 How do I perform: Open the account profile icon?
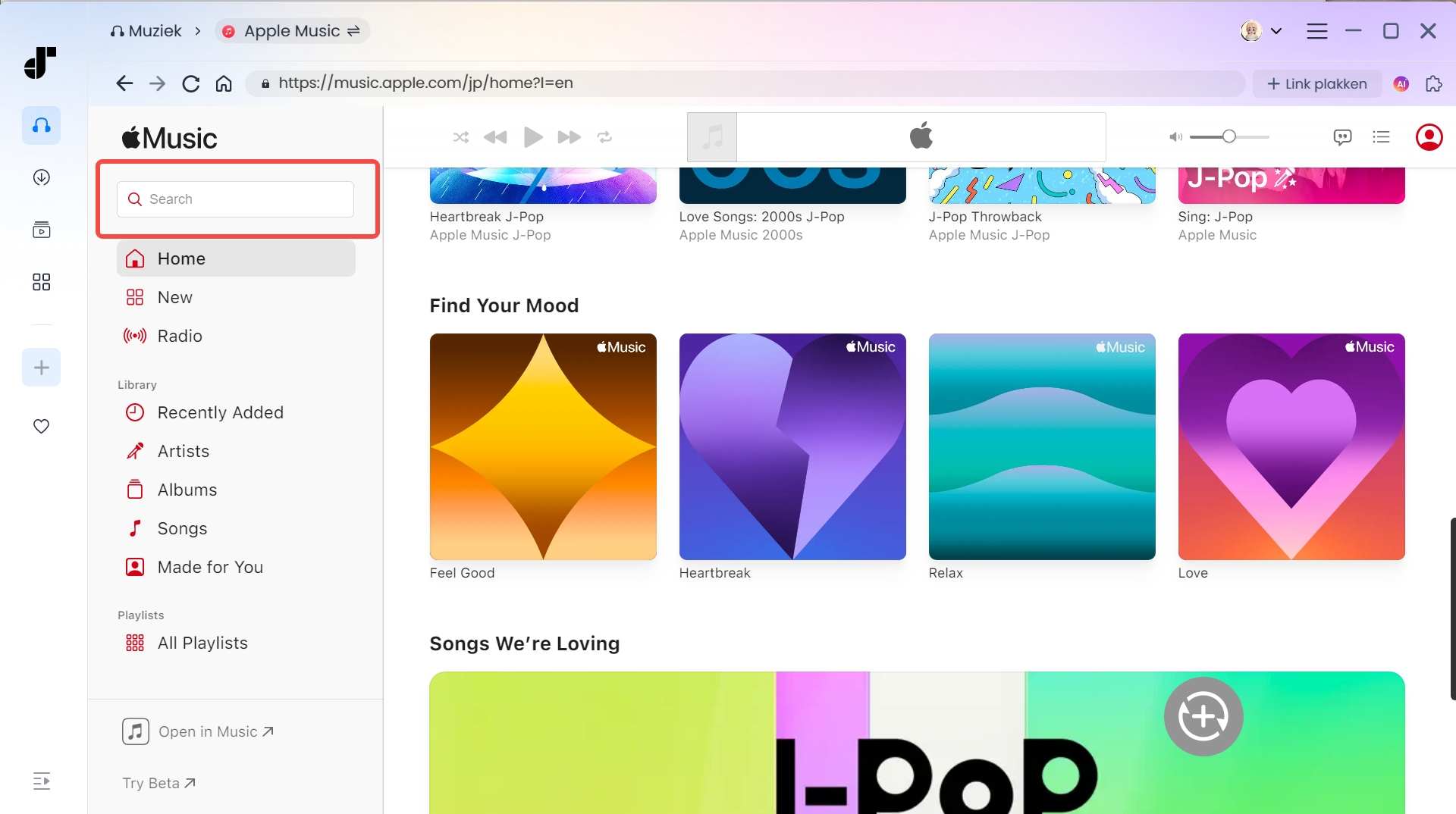[1430, 137]
